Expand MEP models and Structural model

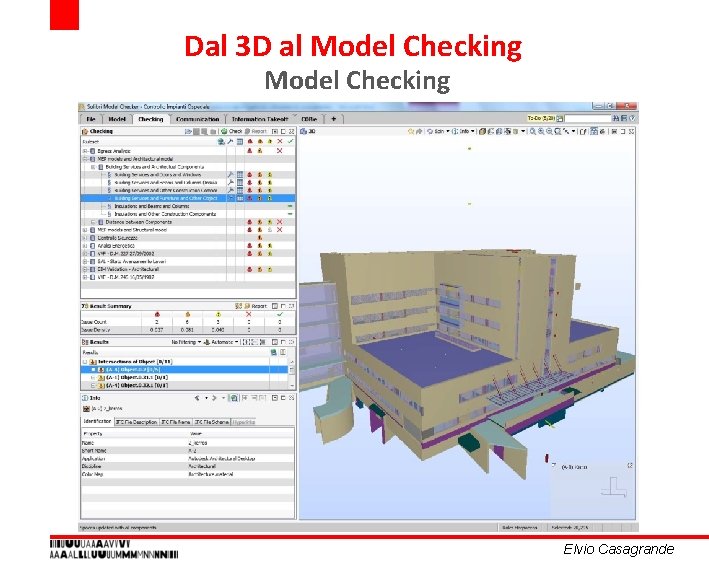click(x=85, y=230)
